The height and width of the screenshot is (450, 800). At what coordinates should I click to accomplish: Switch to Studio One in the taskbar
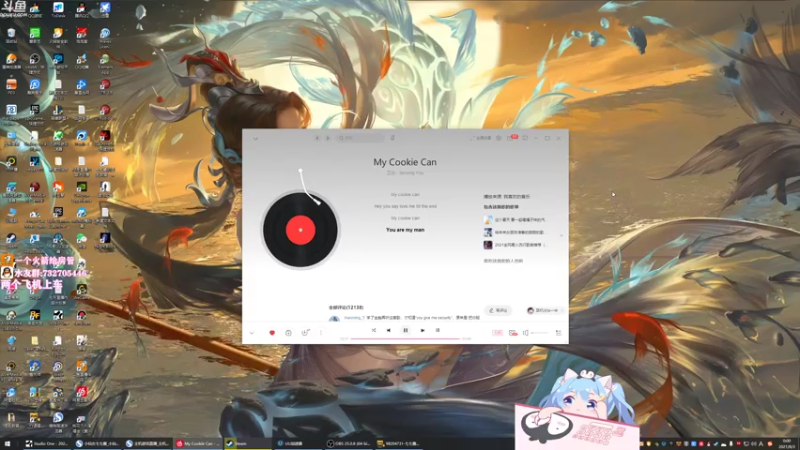tap(47, 444)
